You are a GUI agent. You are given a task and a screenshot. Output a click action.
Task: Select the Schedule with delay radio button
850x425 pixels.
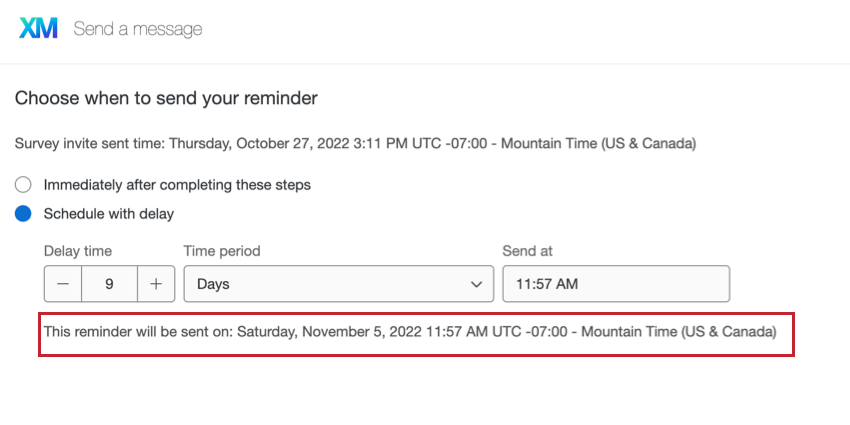click(23, 214)
